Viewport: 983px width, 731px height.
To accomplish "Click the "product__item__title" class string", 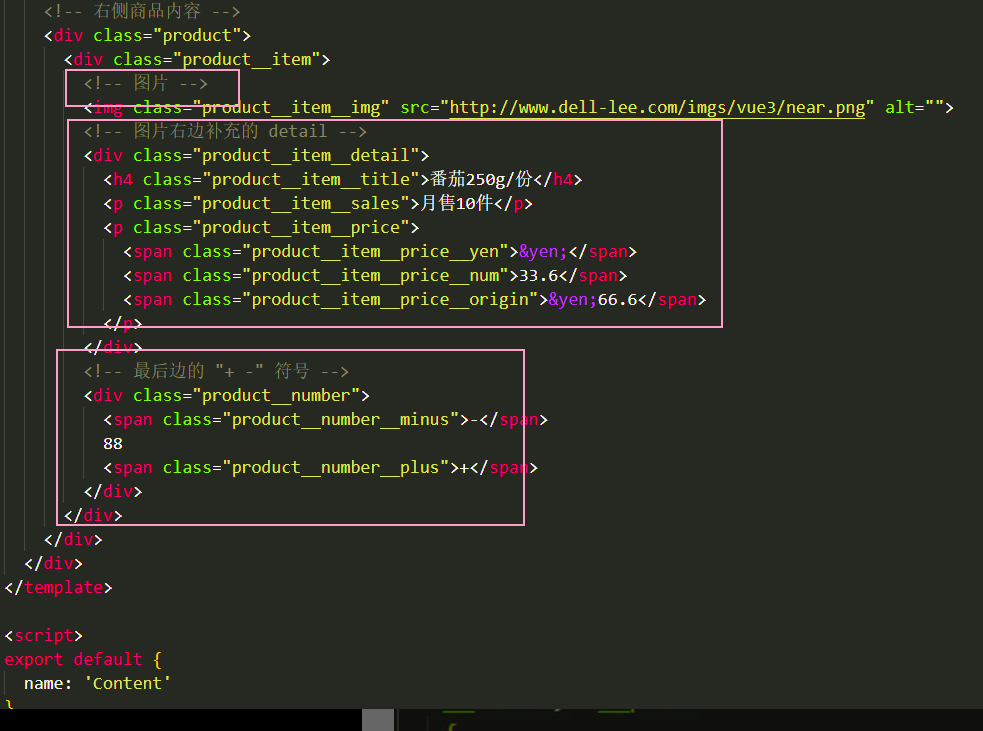I will point(310,179).
